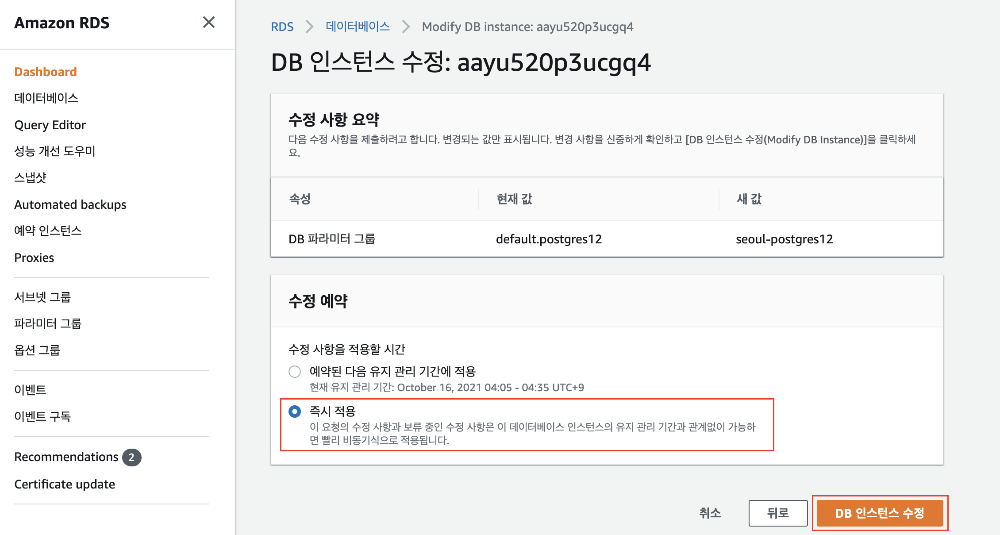Click the 현재 유지 관리 기간 date text
Screen dimensions: 1000x535
tap(446, 388)
